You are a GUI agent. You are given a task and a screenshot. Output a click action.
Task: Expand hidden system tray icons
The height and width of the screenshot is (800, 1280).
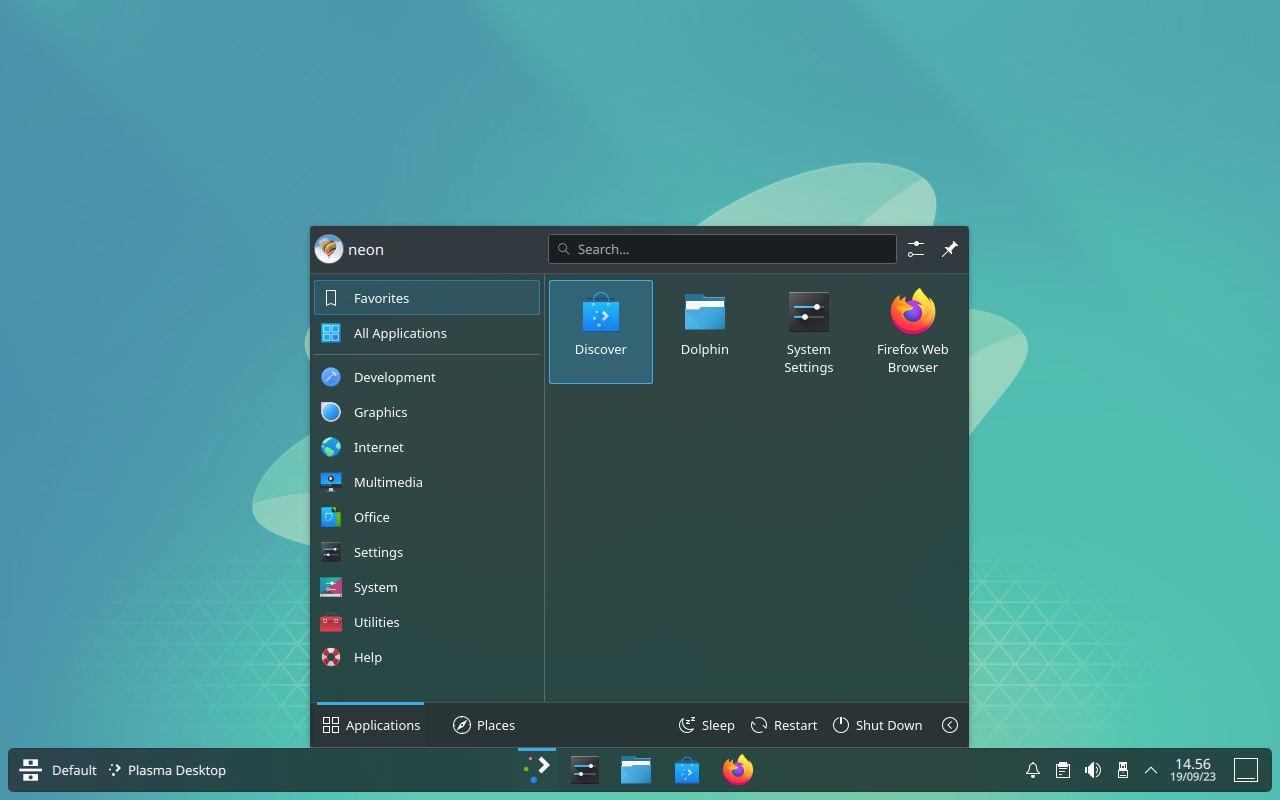coord(1151,770)
